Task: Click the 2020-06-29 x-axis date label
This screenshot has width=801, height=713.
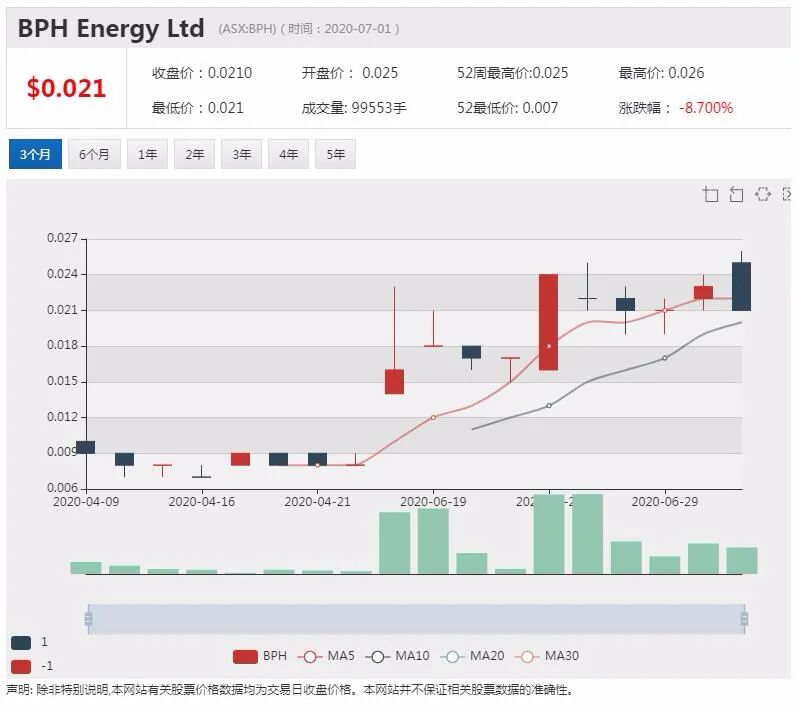Action: [x=665, y=502]
